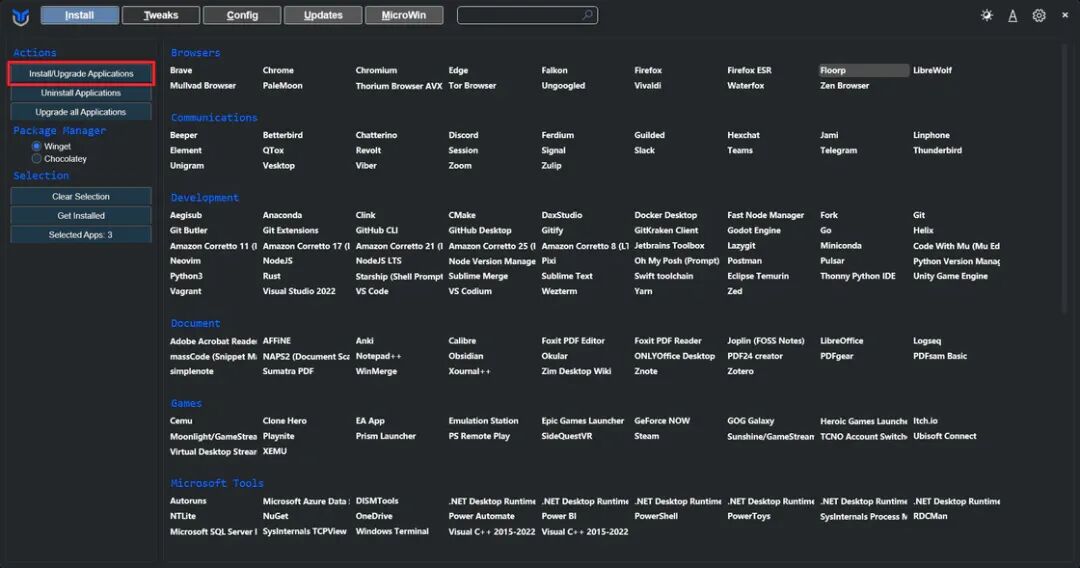Viewport: 1080px width, 568px height.
Task: Select the Winget package manager radio
Action: click(37, 146)
